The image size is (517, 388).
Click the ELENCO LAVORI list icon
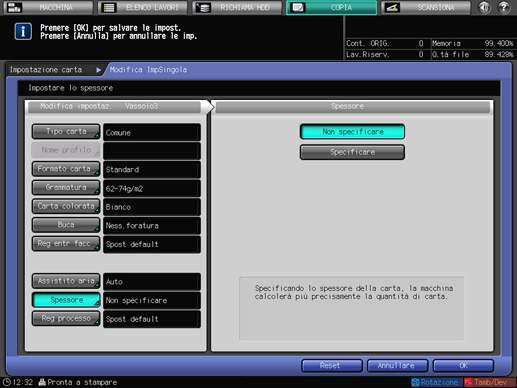point(109,7)
